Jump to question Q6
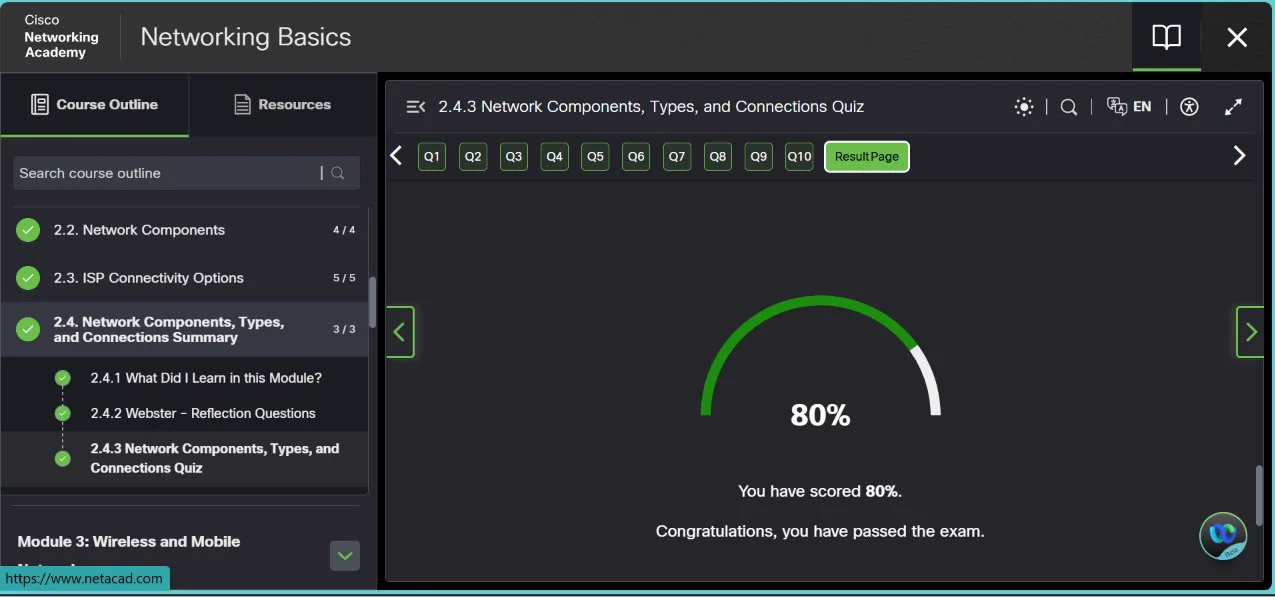The width and height of the screenshot is (1275, 597). click(x=636, y=157)
